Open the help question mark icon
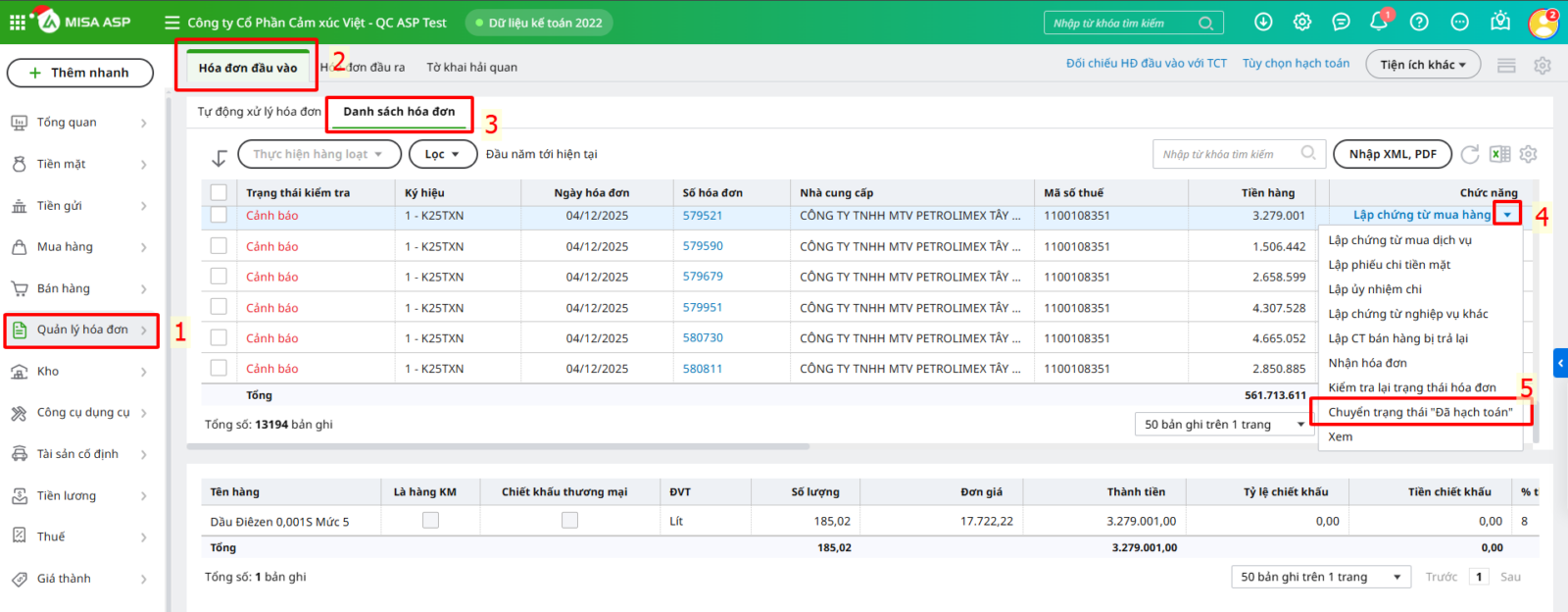Viewport: 1568px width, 612px height. pyautogui.click(x=1419, y=22)
